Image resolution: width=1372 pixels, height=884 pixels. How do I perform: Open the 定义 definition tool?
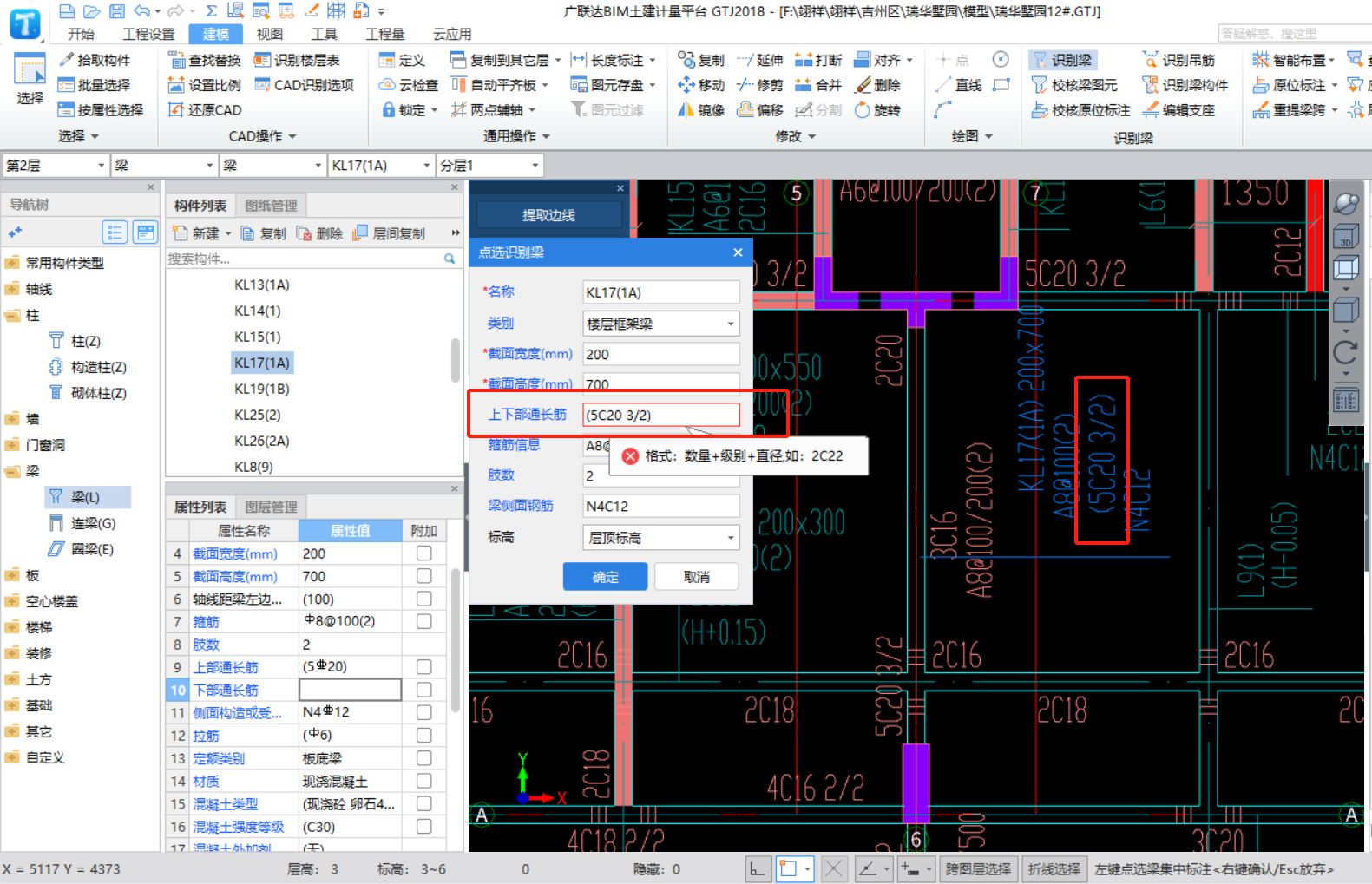[x=402, y=60]
